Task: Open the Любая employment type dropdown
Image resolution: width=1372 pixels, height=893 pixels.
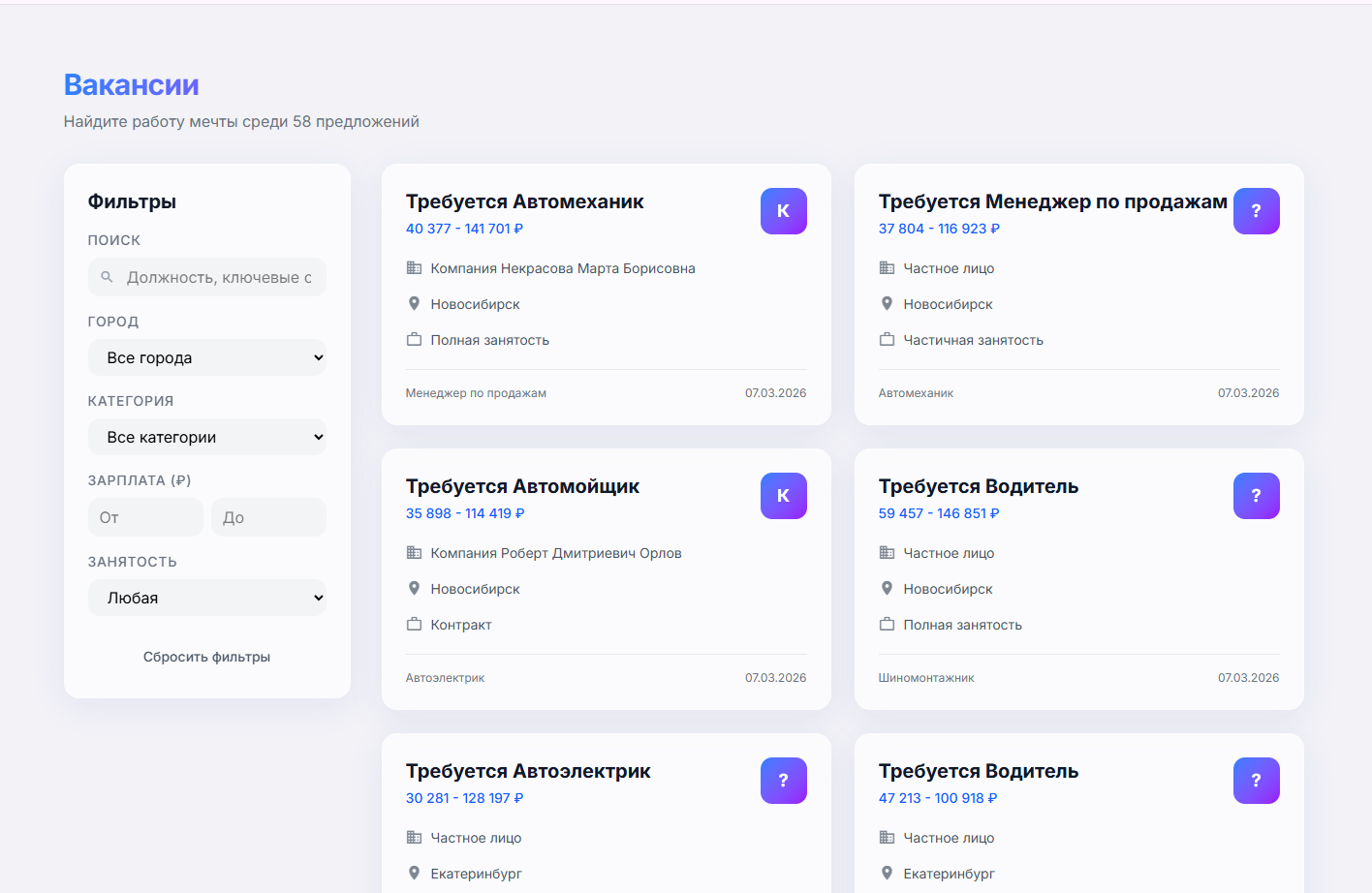Action: click(206, 598)
